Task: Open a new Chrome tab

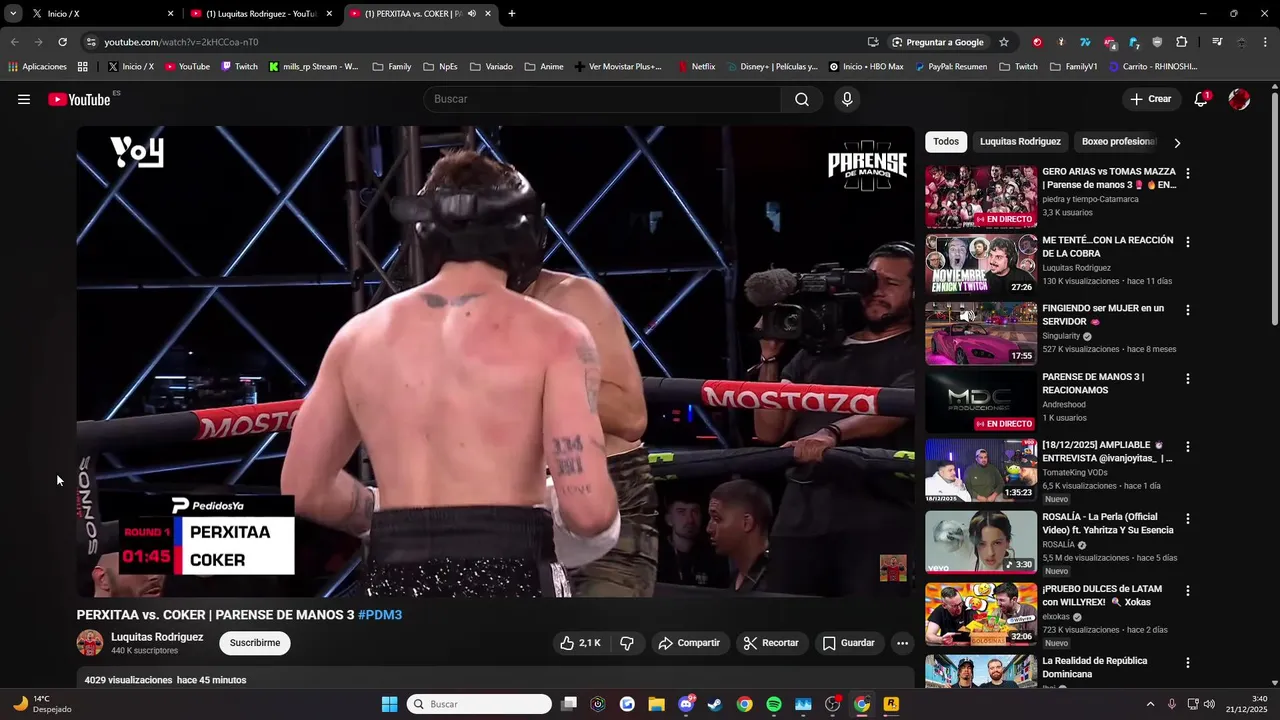Action: [512, 14]
